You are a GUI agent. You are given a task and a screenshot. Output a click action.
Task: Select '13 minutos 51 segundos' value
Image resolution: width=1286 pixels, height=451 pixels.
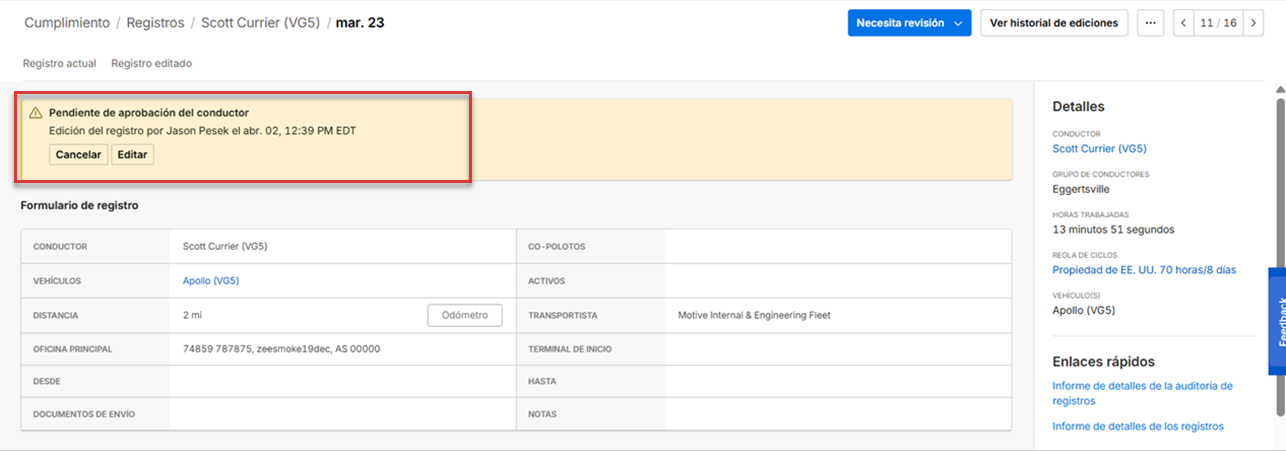(1114, 229)
